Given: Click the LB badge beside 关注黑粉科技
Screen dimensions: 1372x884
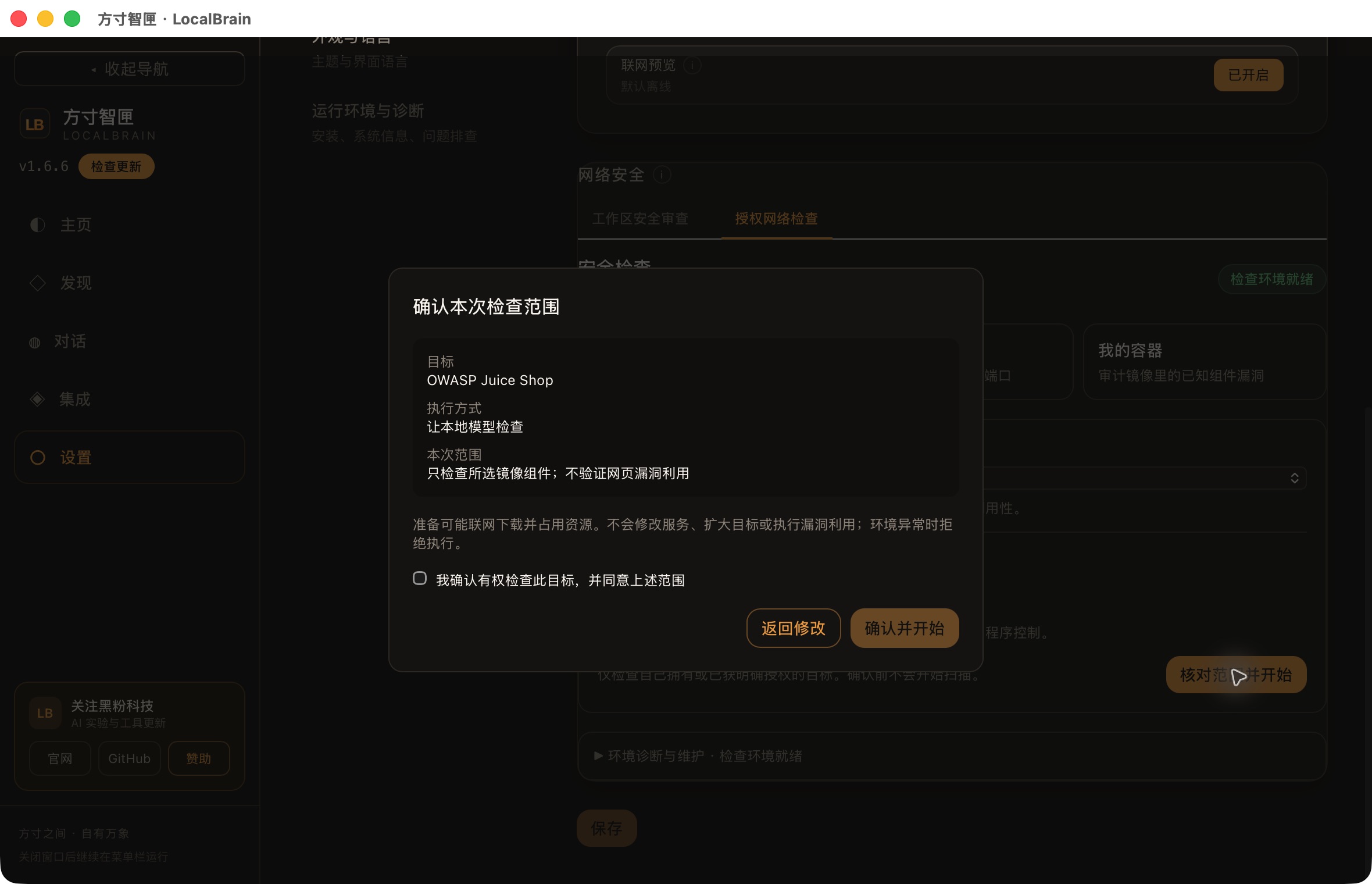Looking at the screenshot, I should pos(45,714).
